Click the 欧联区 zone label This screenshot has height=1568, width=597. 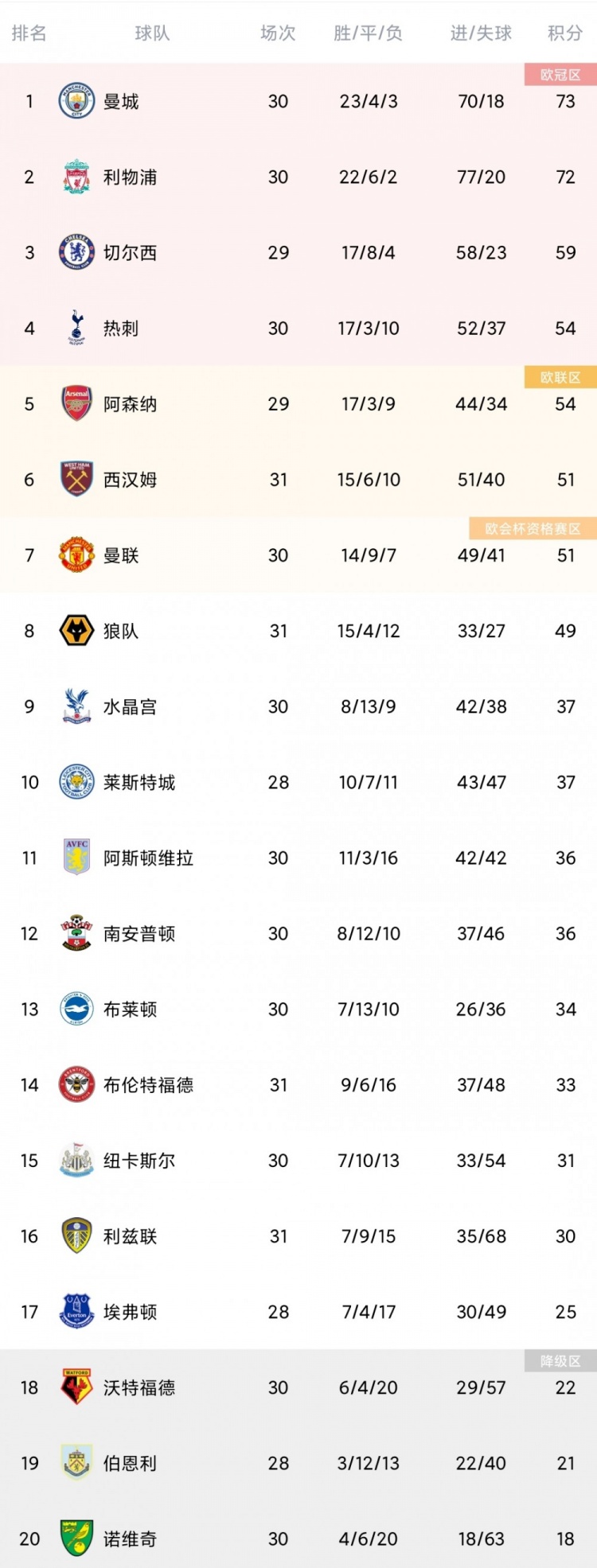[560, 377]
